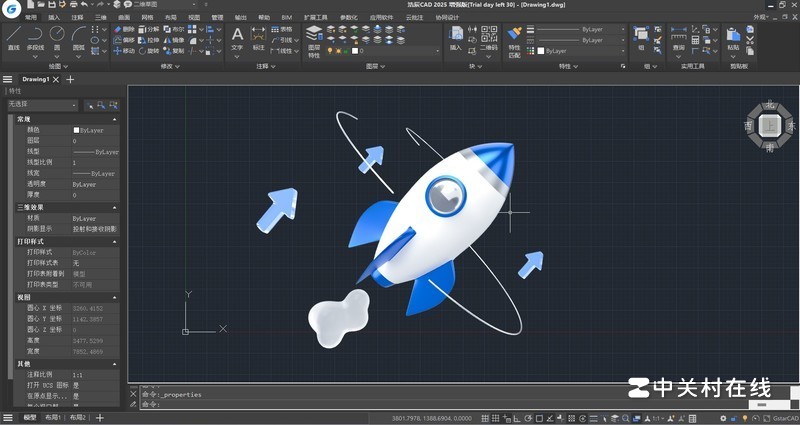
Task: Collapse the 视图 (View) properties section
Action: pyautogui.click(x=114, y=297)
